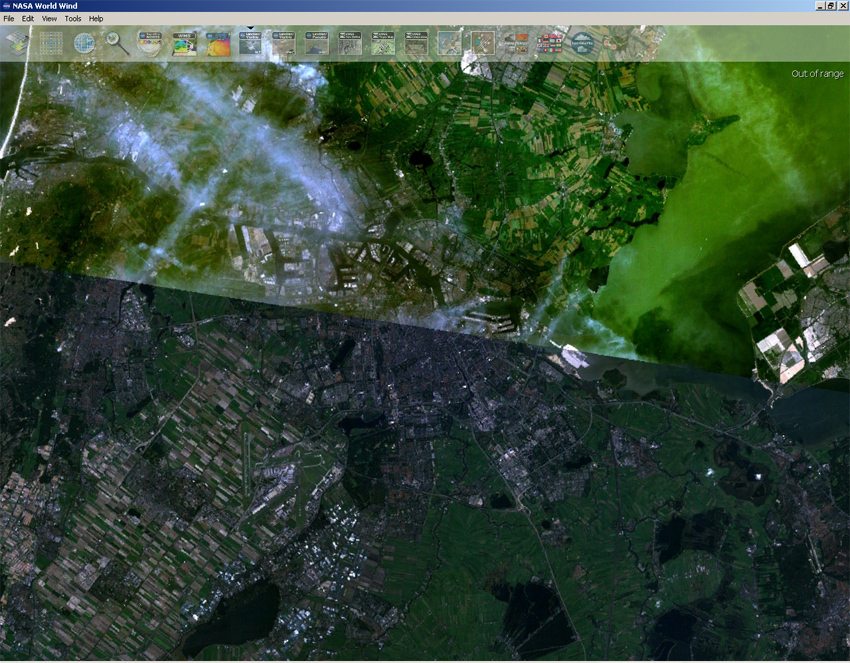Image resolution: width=850 pixels, height=663 pixels.
Task: Click the colorful heat-map visualization icon
Action: tap(218, 43)
